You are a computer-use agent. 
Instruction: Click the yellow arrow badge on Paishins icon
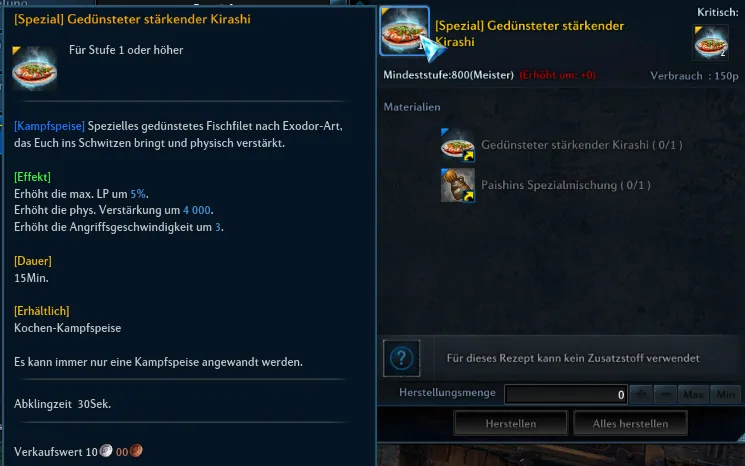(x=468, y=196)
